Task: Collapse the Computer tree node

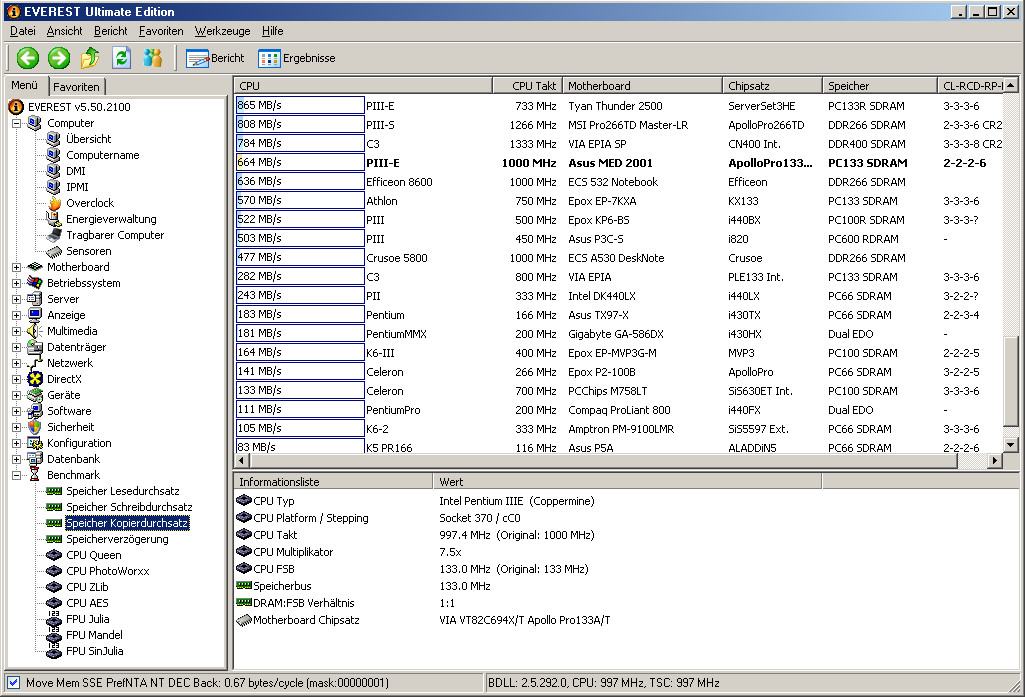Action: [x=17, y=123]
